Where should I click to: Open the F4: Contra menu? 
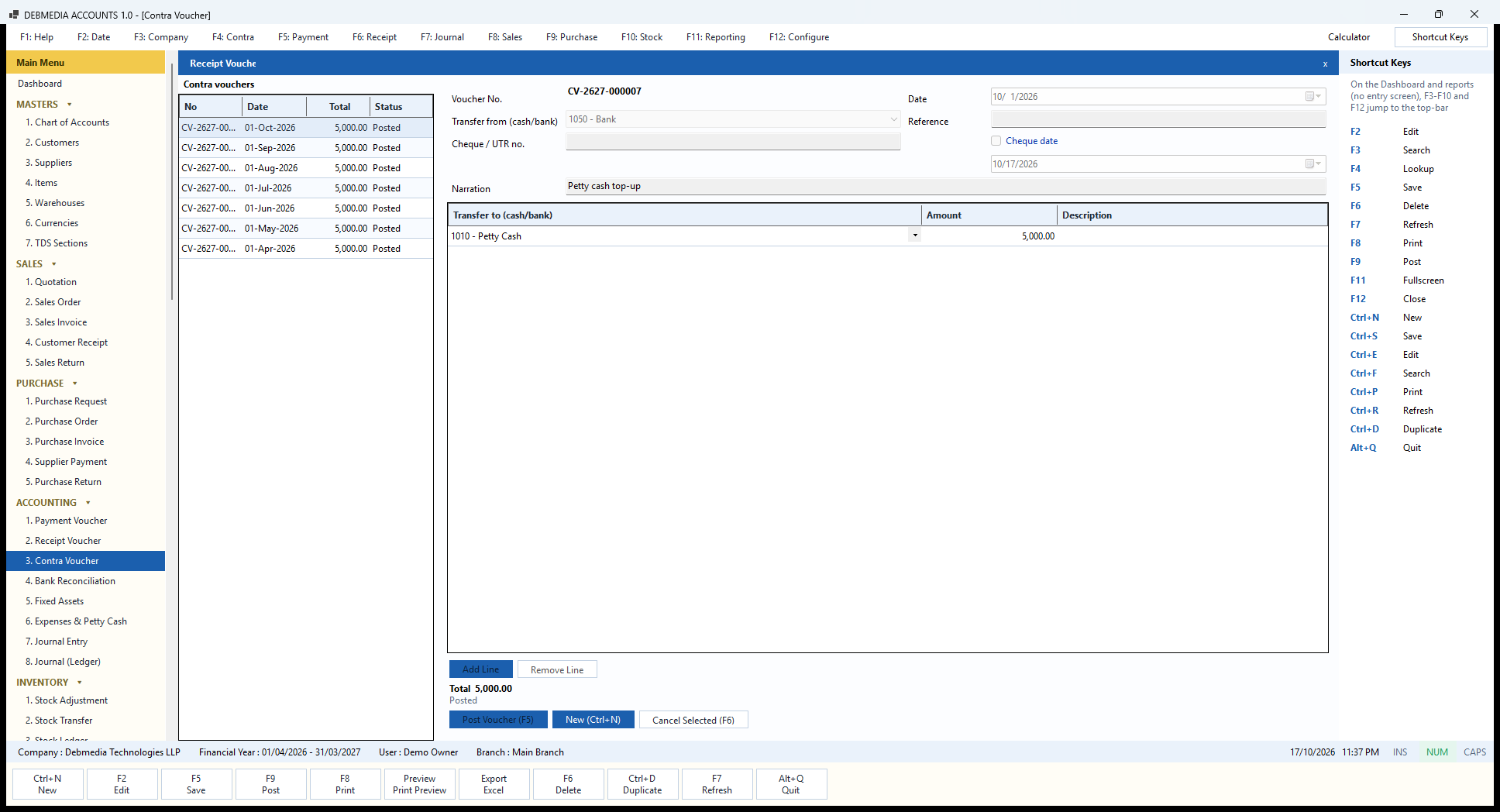233,37
